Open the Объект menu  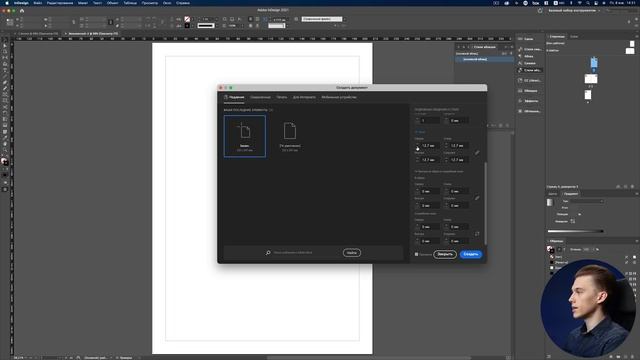(112, 3)
